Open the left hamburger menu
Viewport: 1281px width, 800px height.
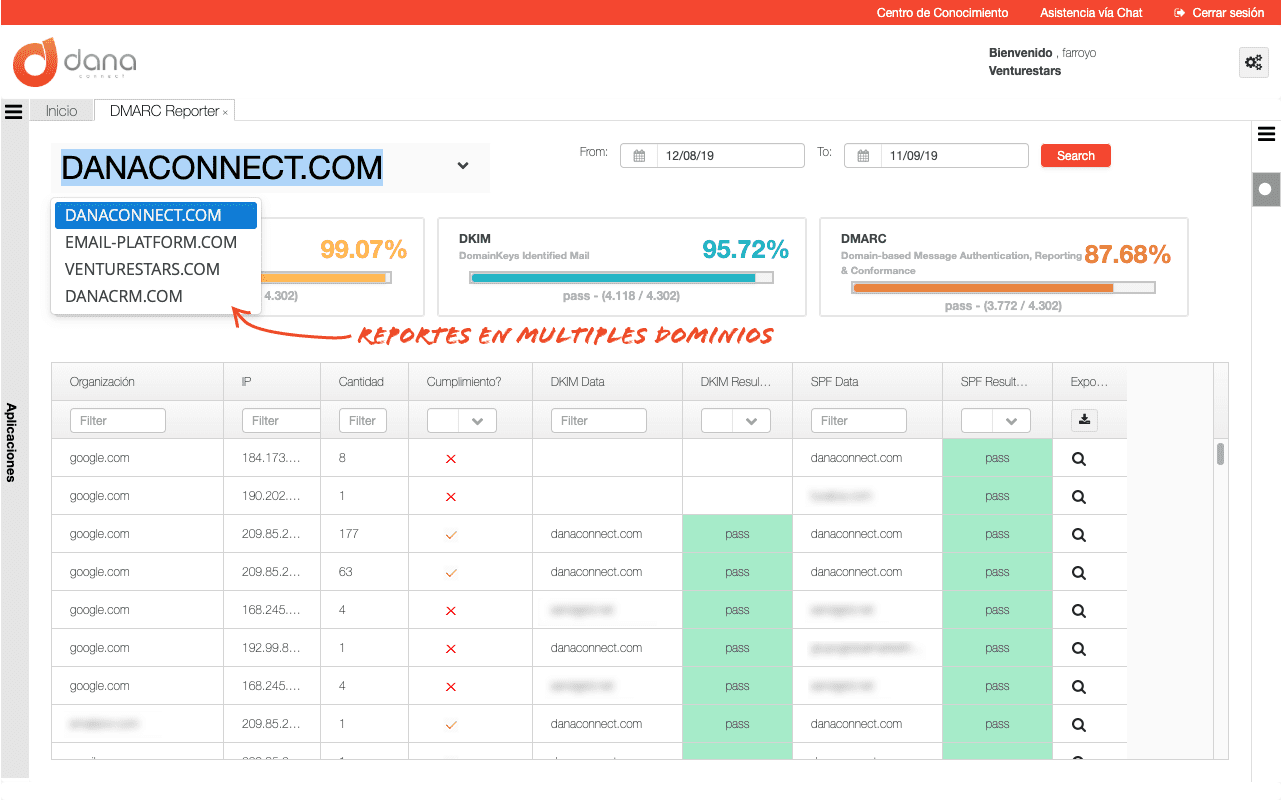[x=14, y=112]
